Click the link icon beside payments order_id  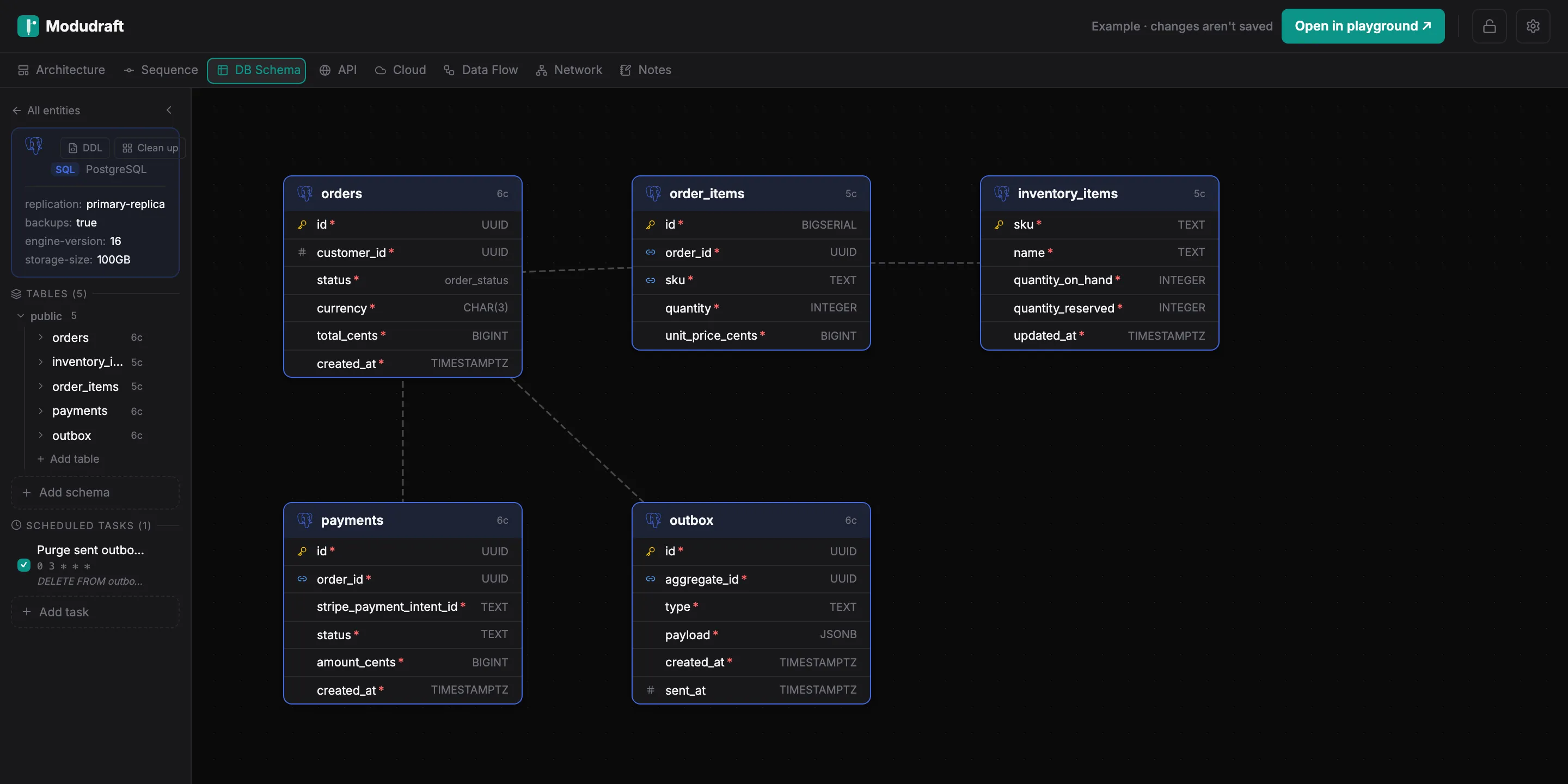302,579
